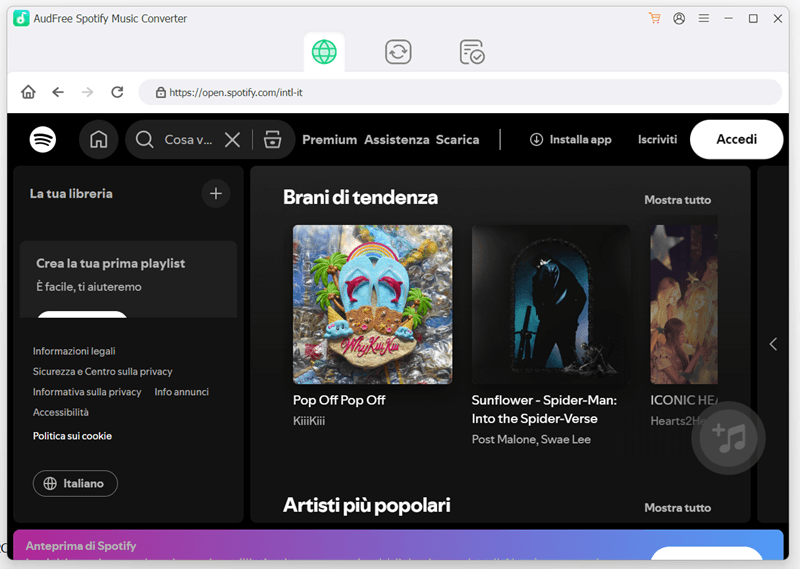The image size is (800, 569).
Task: Click Brani di tendenza heading
Action: point(360,197)
